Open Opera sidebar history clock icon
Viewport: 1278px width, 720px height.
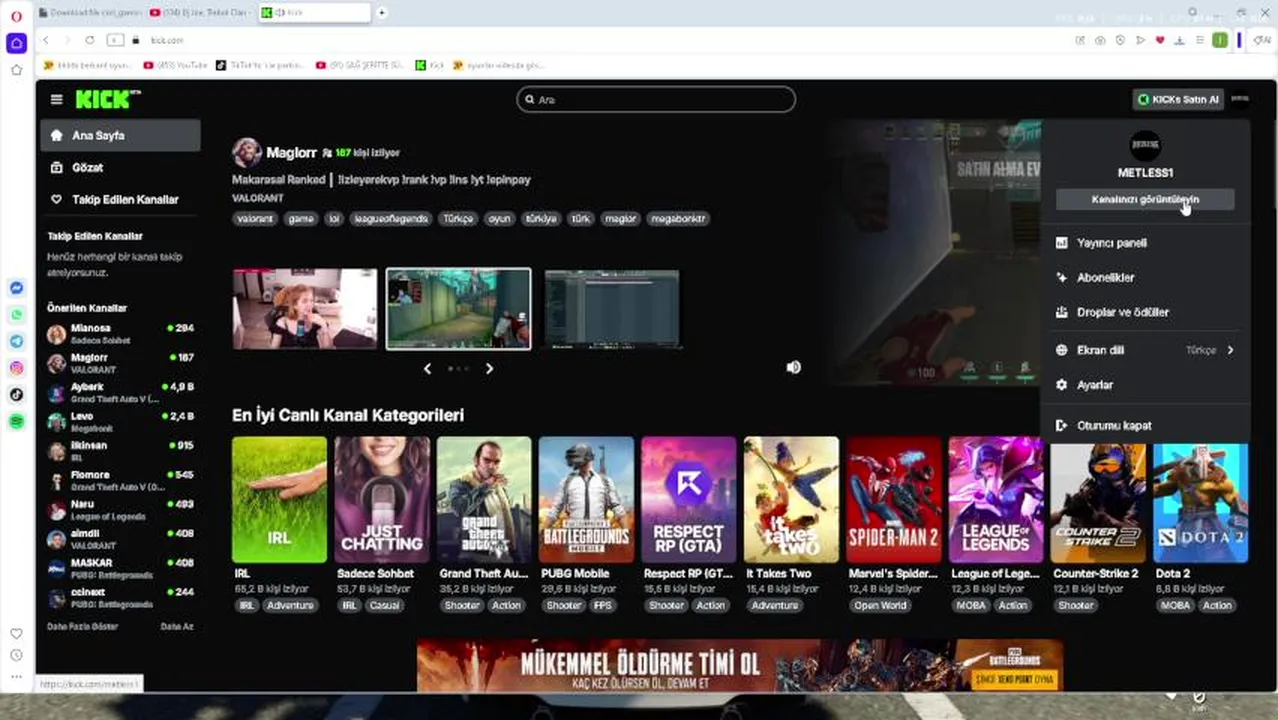16,655
